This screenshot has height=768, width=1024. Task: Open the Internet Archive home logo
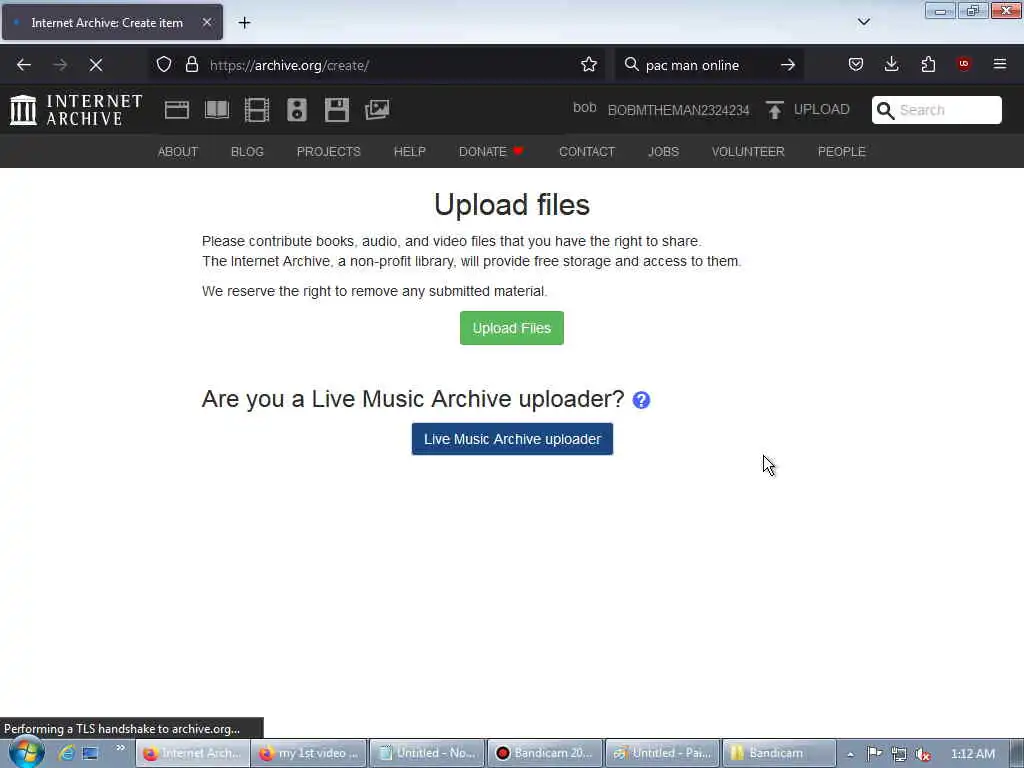(x=76, y=110)
